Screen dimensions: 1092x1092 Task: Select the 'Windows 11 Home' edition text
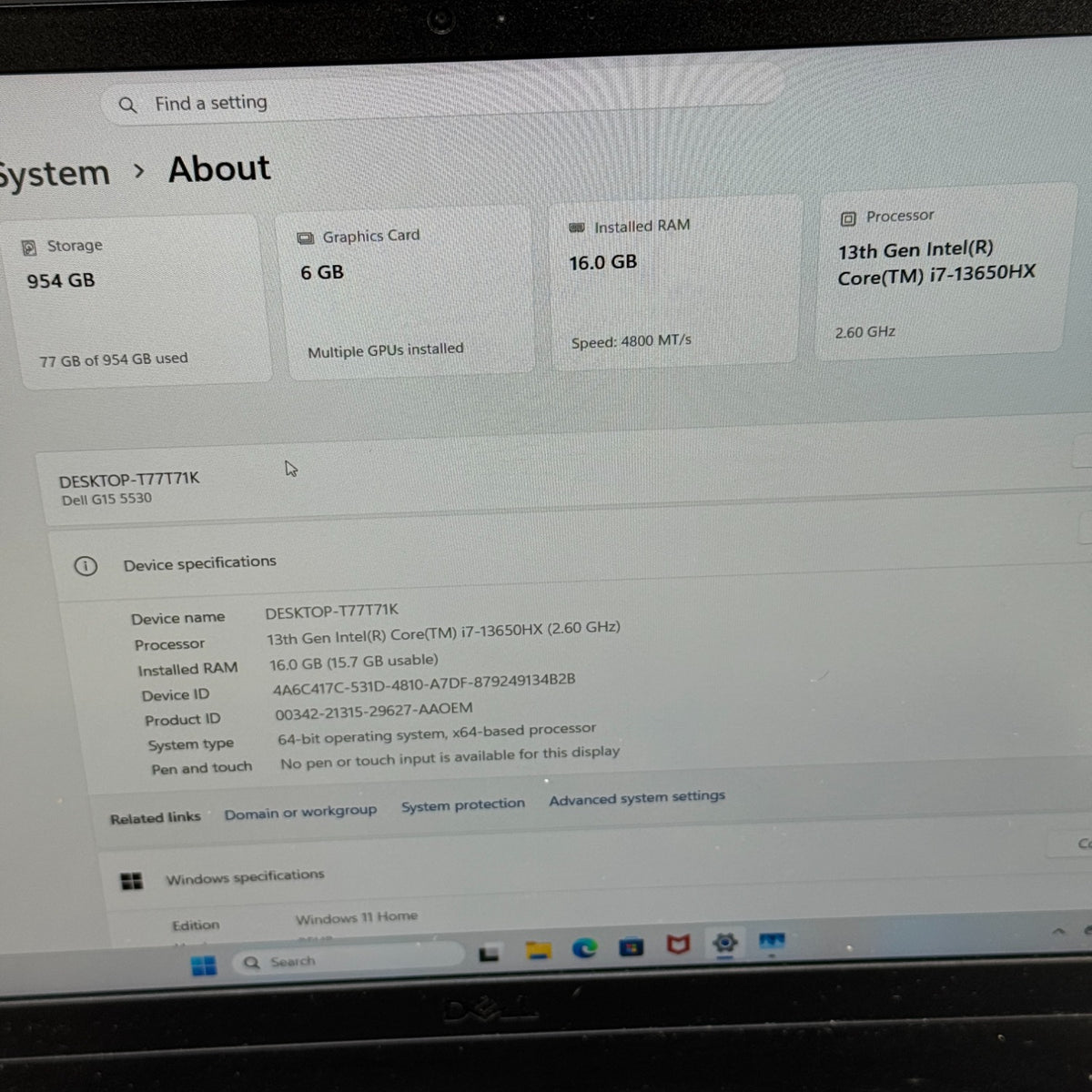click(x=356, y=917)
